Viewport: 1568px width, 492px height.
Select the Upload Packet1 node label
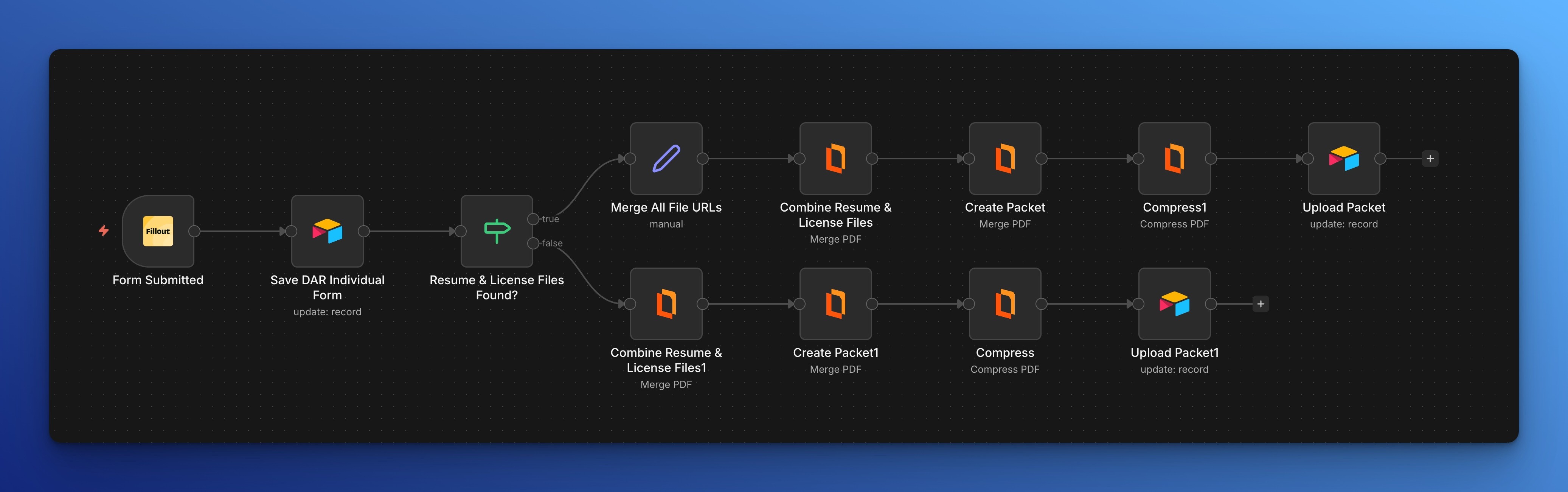click(x=1174, y=353)
